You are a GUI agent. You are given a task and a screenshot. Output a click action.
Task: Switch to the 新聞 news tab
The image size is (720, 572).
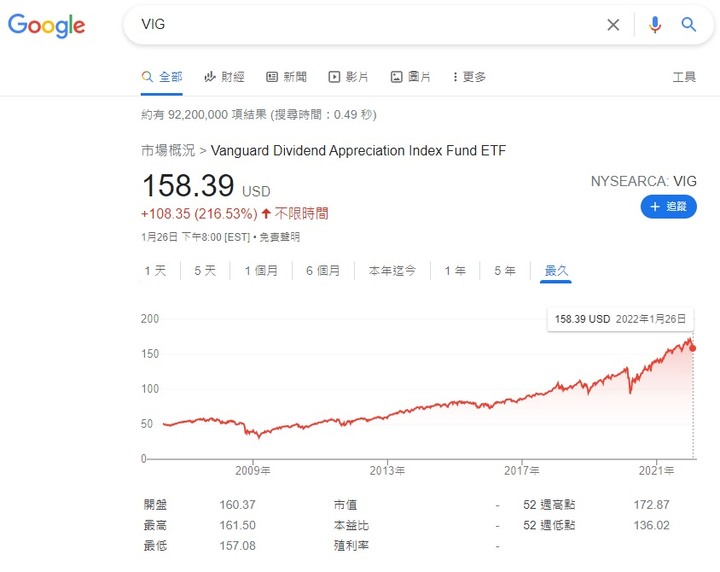point(287,77)
